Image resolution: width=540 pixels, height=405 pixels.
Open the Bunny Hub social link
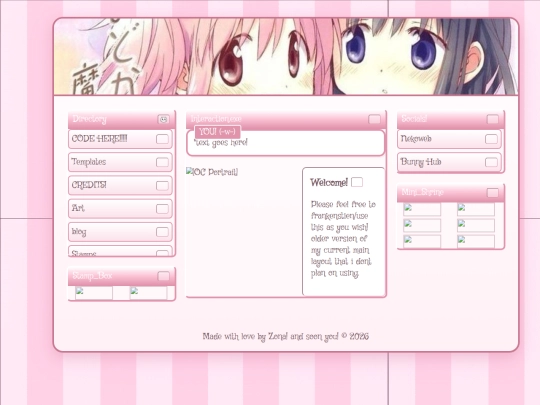(449, 162)
